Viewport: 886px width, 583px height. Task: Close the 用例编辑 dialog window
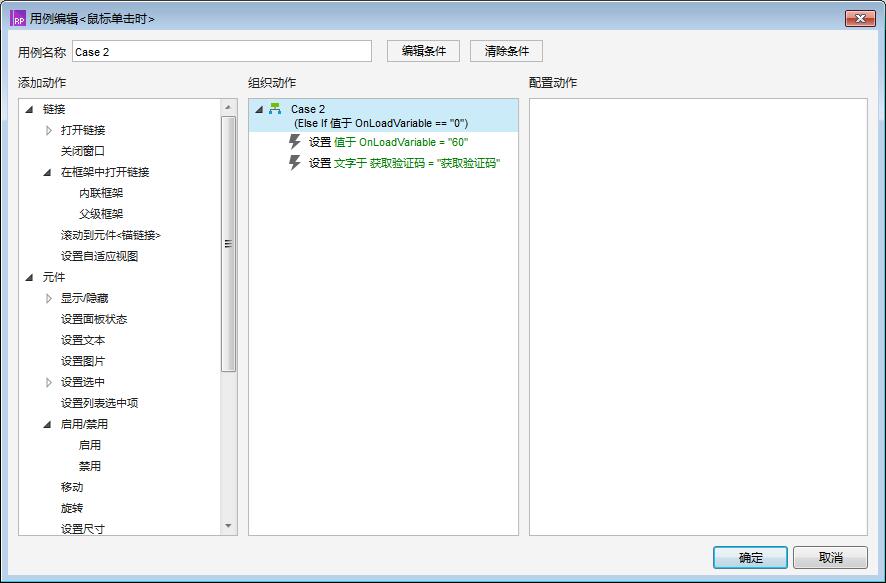coord(860,18)
